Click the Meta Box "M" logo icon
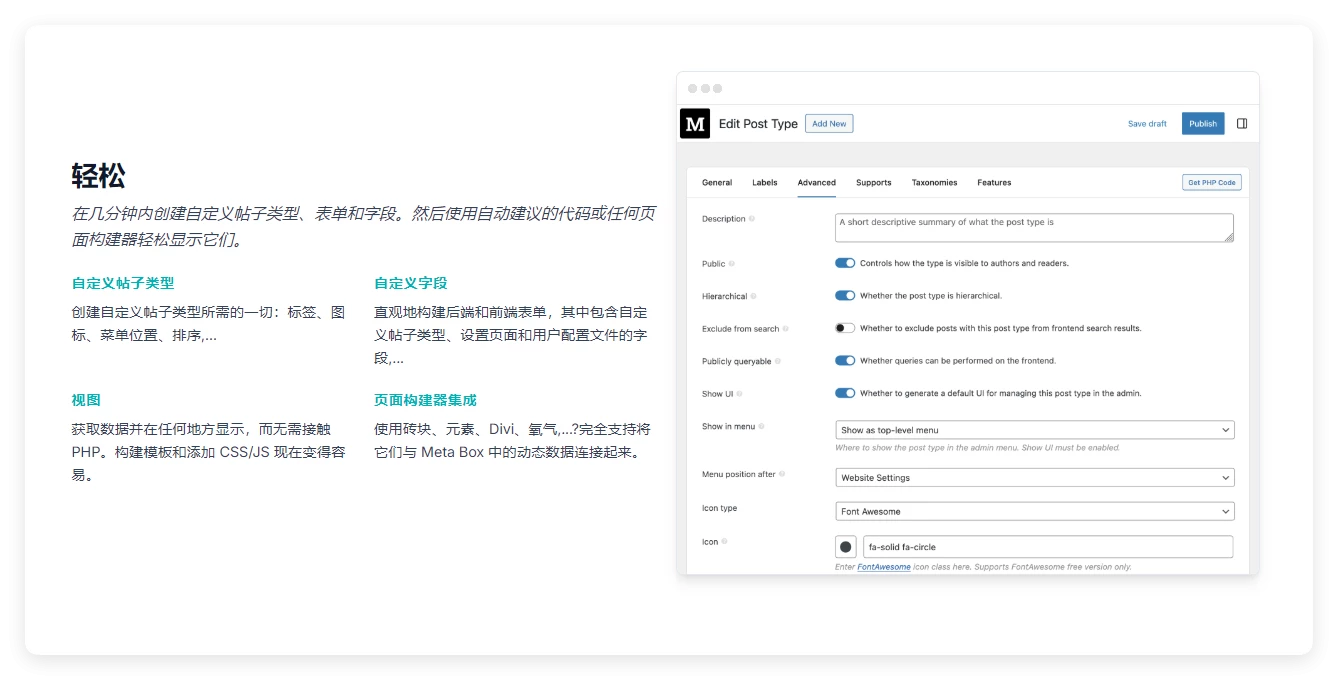This screenshot has height=680, width=1338. click(x=695, y=123)
